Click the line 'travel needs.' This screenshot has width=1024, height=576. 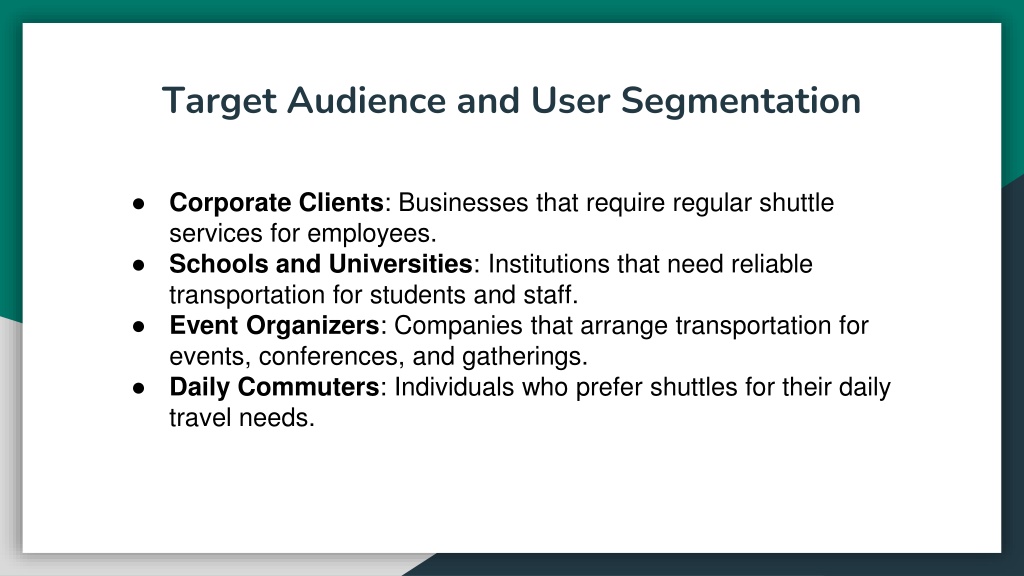[242, 417]
